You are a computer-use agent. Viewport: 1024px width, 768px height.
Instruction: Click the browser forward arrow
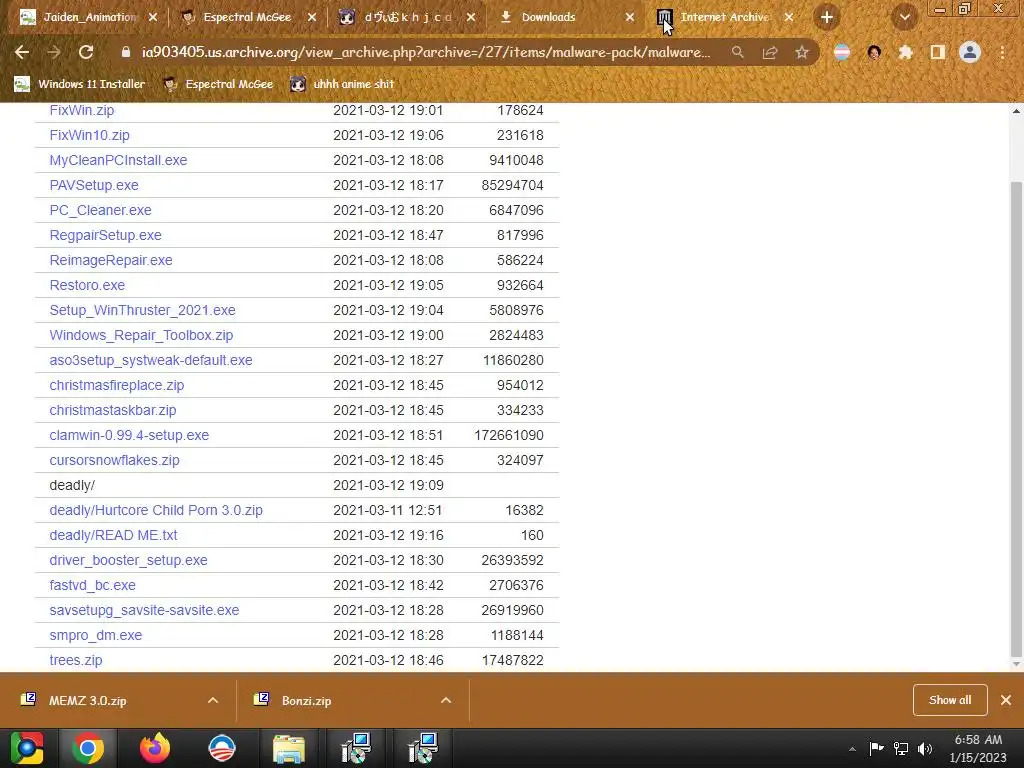coord(54,52)
